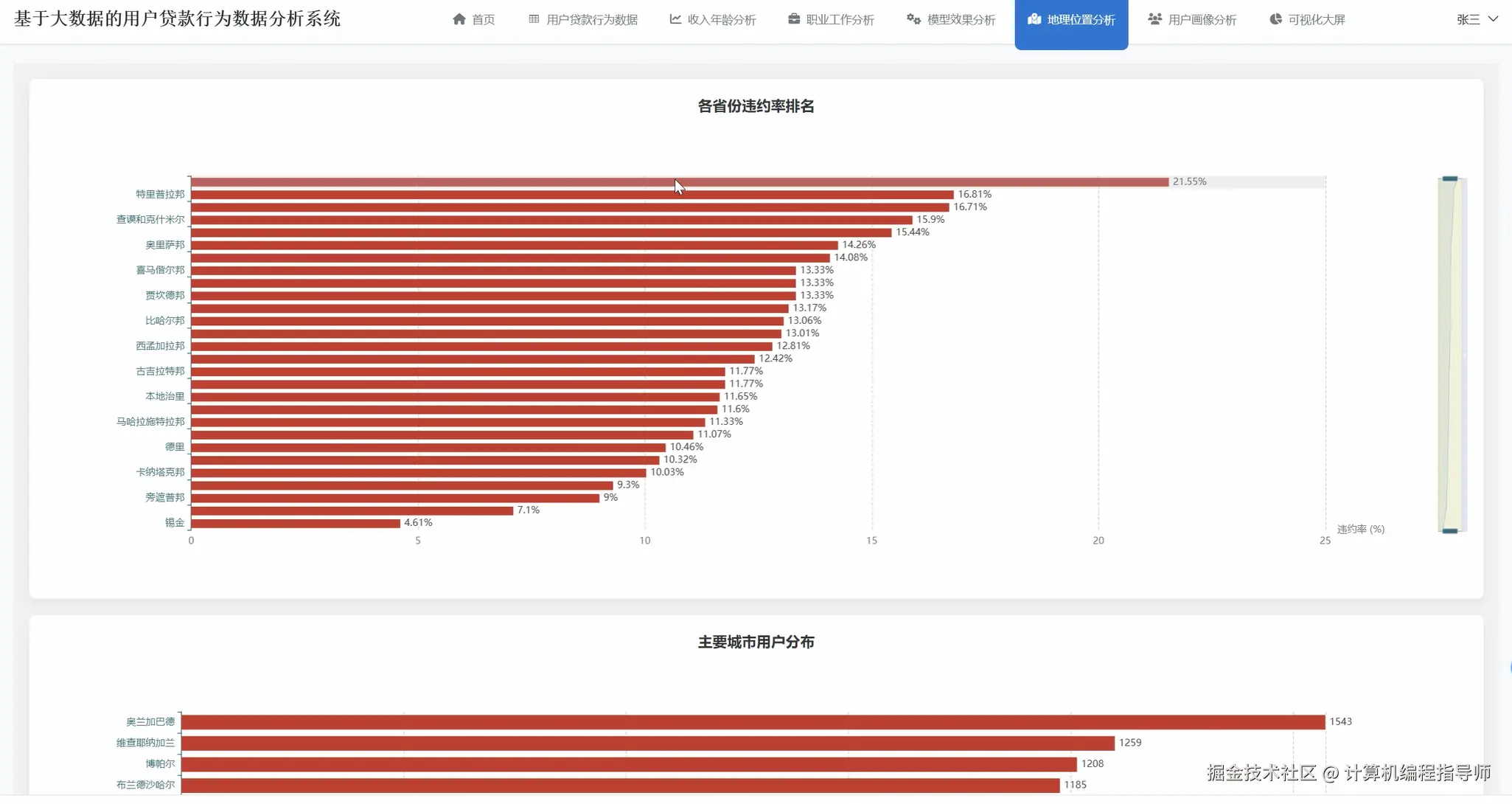Click the table icon for 用户贷款行为数据

[534, 19]
